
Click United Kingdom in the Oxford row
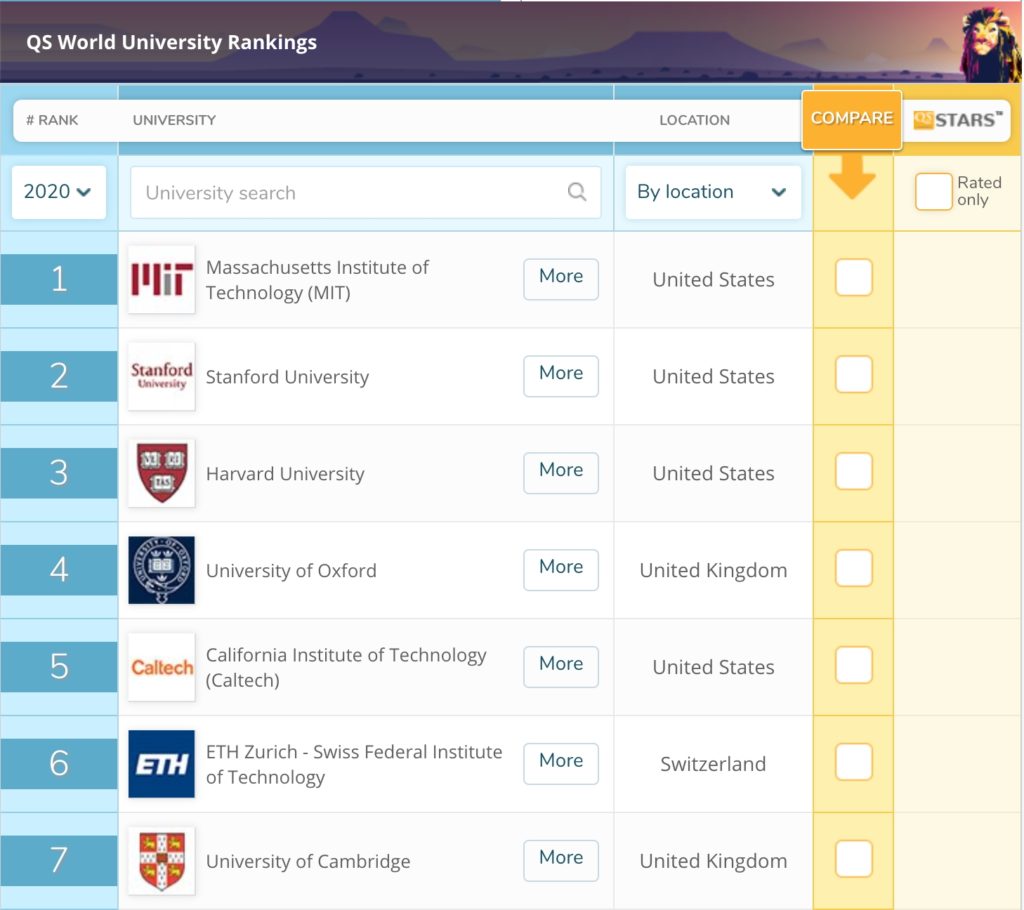click(713, 570)
